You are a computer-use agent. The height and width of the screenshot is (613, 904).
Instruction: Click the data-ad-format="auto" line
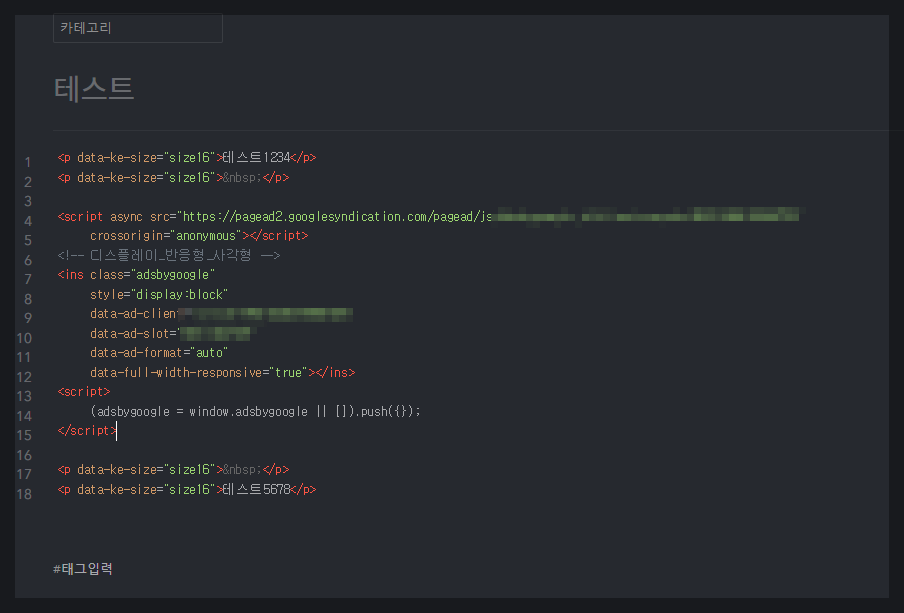click(x=159, y=352)
